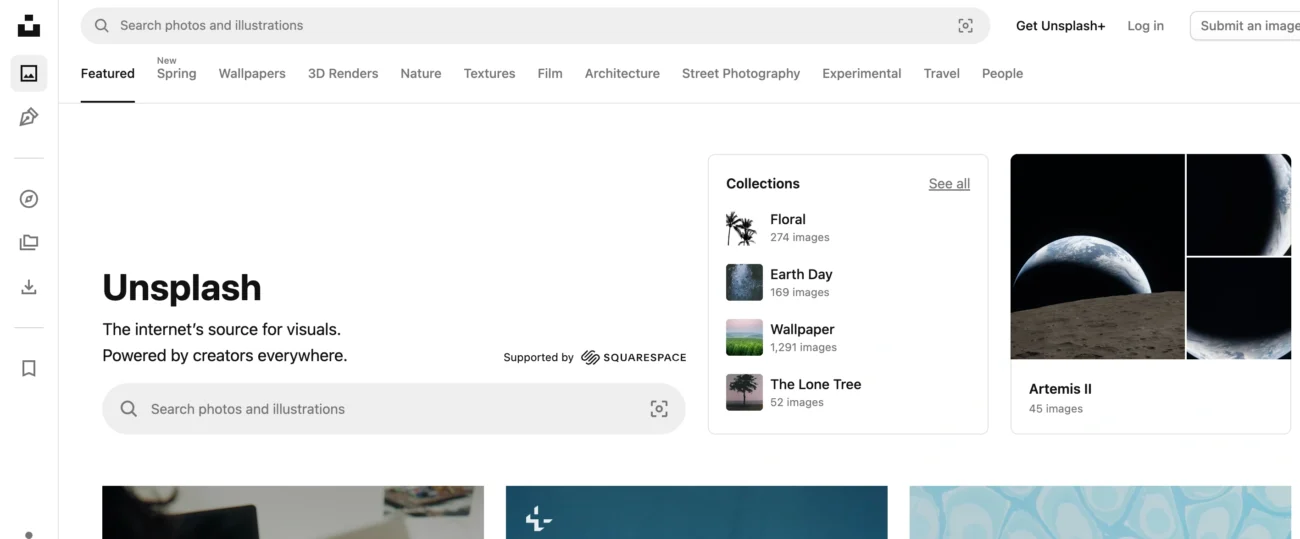
Task: Click the Get Unsplash+ link
Action: point(1060,26)
